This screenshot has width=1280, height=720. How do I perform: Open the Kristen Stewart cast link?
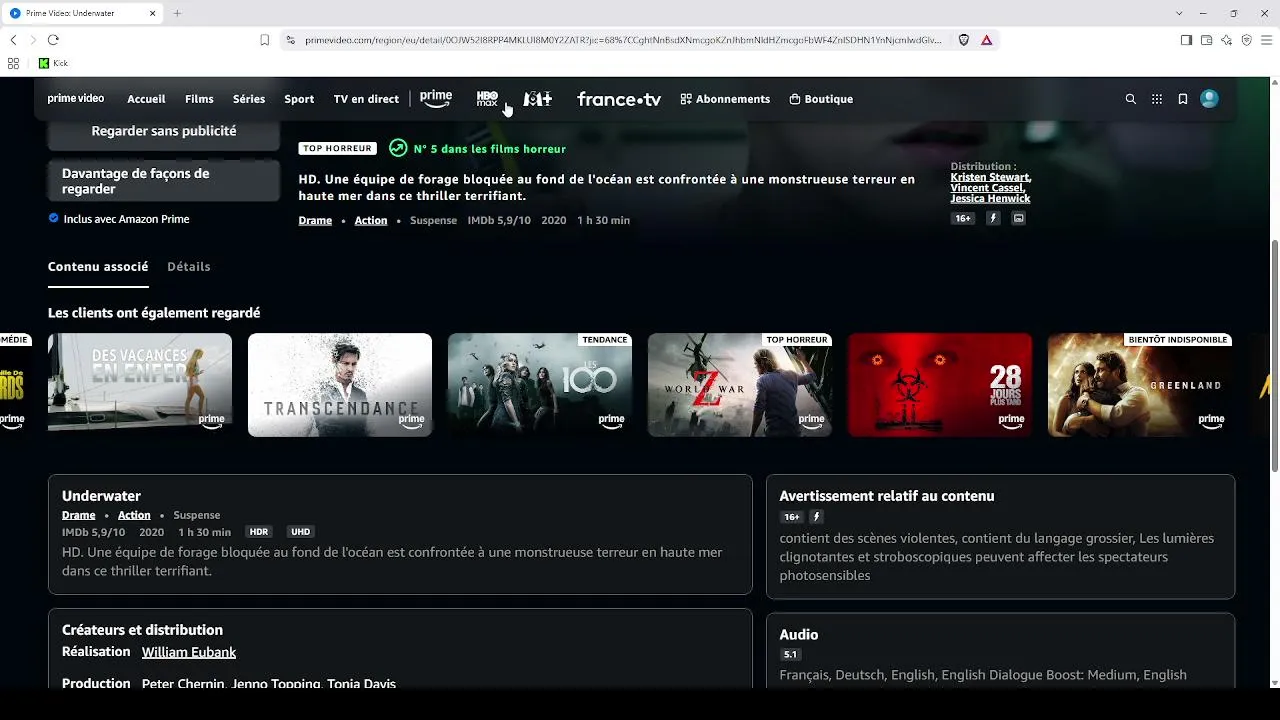[x=990, y=177]
